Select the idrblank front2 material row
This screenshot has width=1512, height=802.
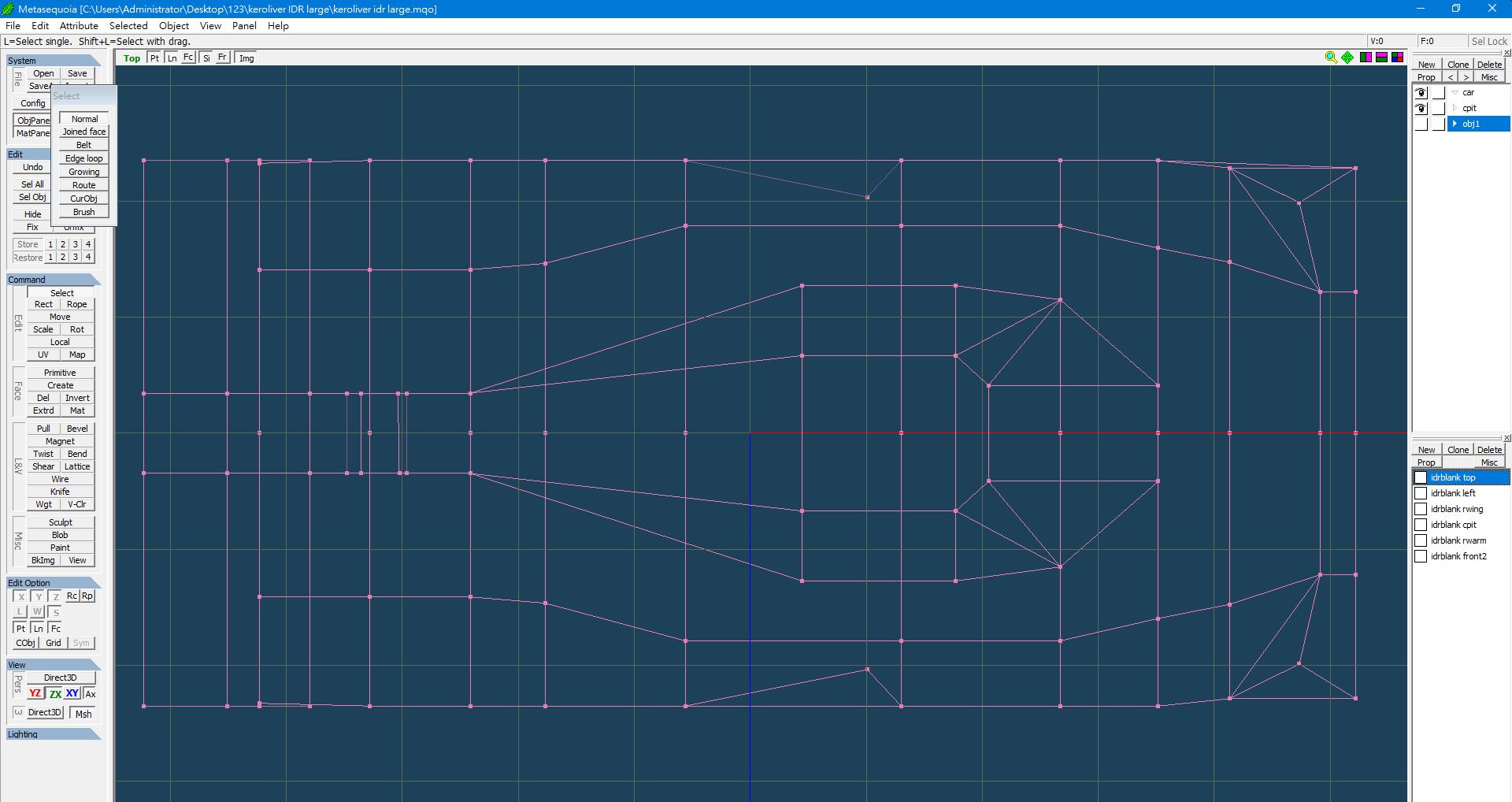1462,556
